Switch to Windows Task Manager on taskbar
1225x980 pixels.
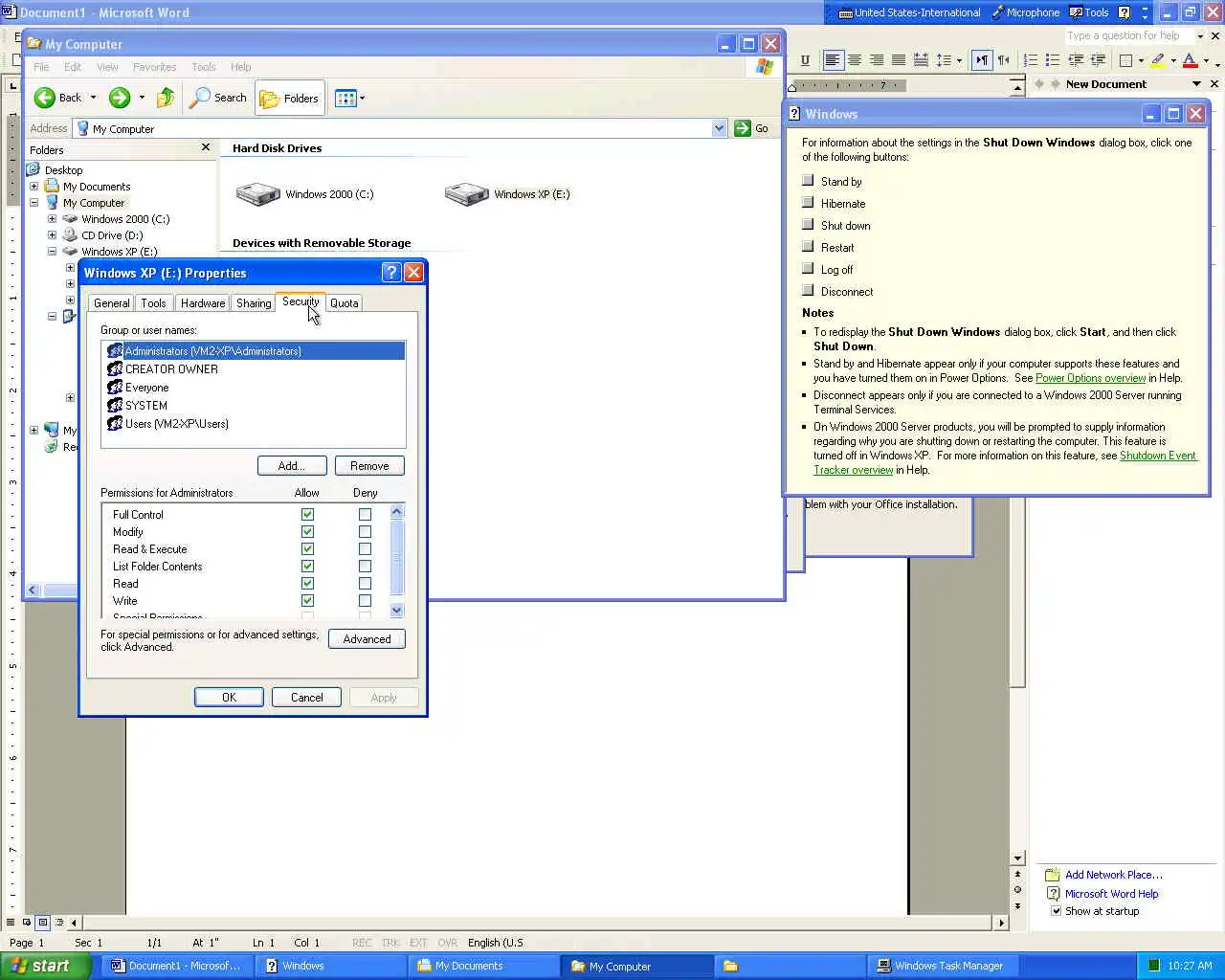tap(942, 966)
